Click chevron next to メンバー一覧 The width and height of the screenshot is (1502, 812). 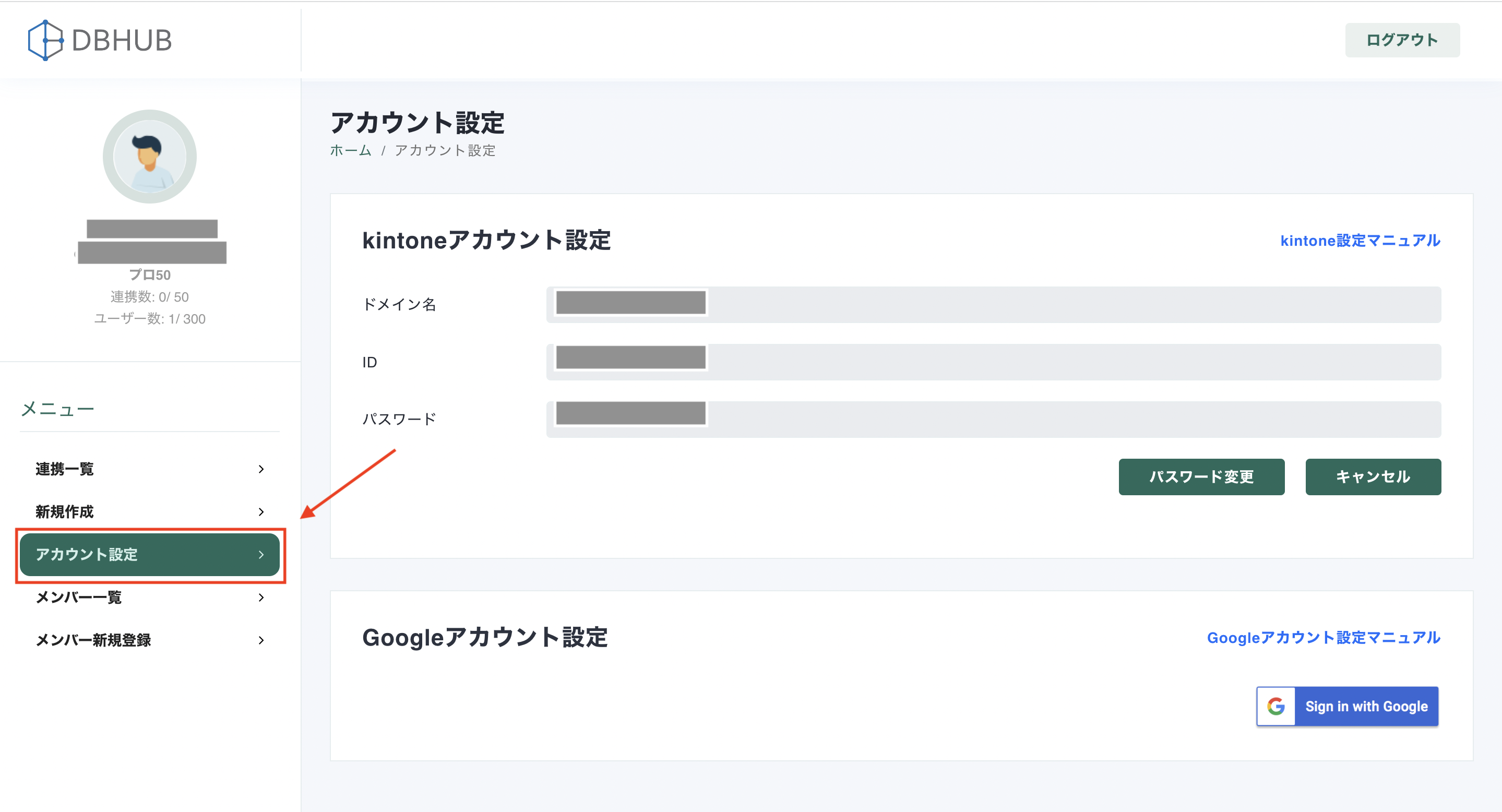pos(261,598)
